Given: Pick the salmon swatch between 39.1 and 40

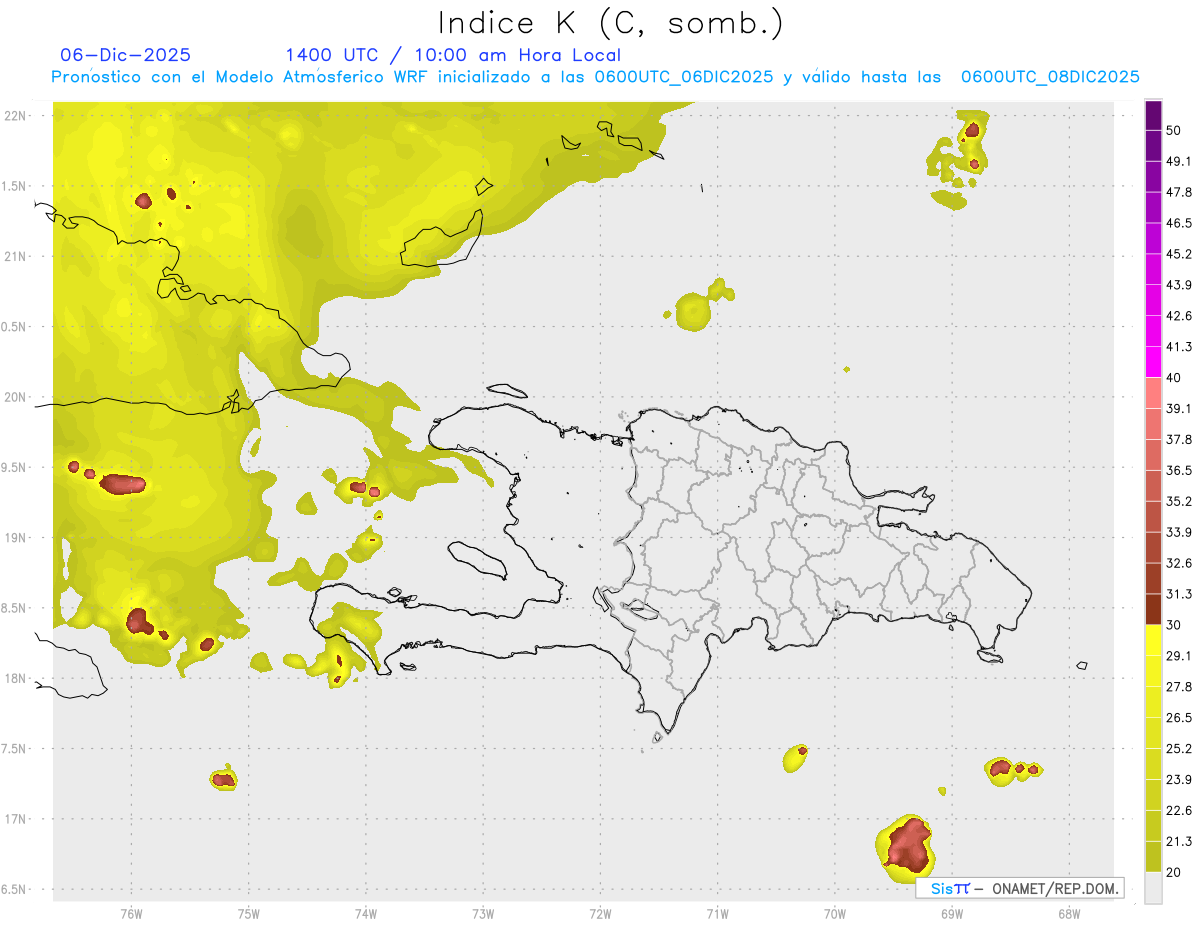Looking at the screenshot, I should 1153,394.
